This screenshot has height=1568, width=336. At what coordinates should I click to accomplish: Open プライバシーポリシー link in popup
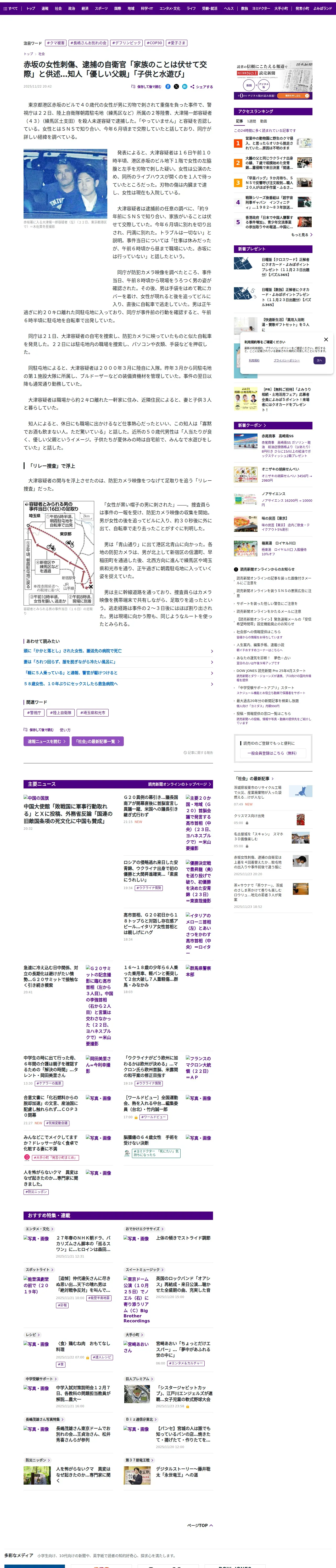tap(286, 360)
